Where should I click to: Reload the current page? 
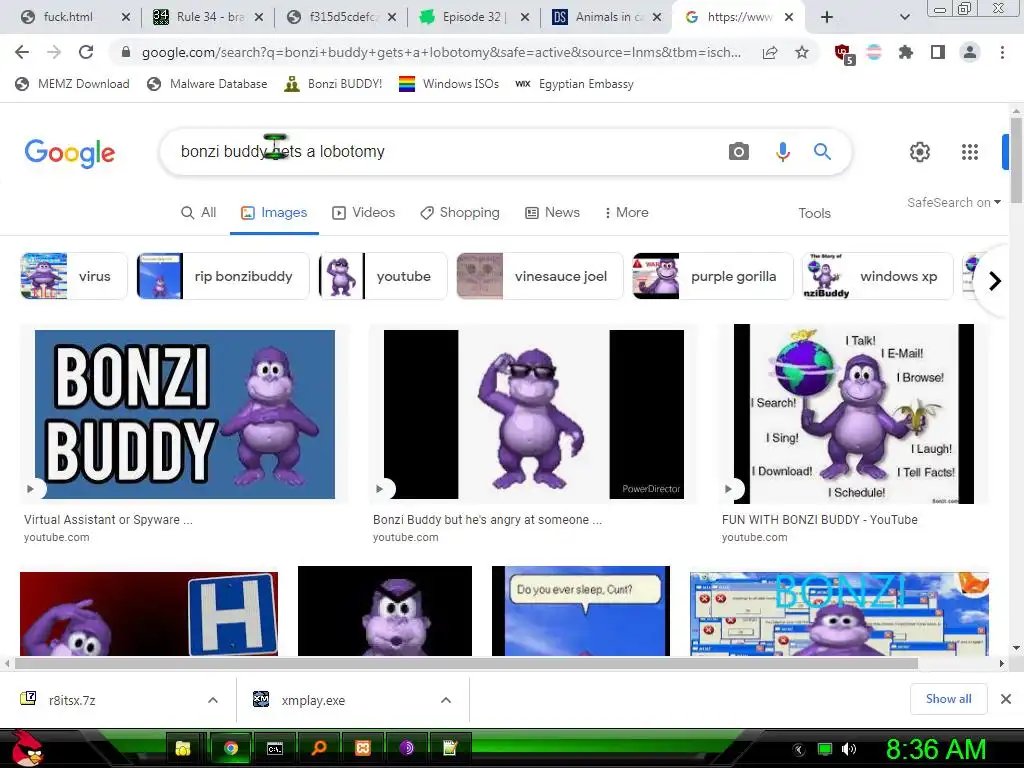[x=86, y=52]
